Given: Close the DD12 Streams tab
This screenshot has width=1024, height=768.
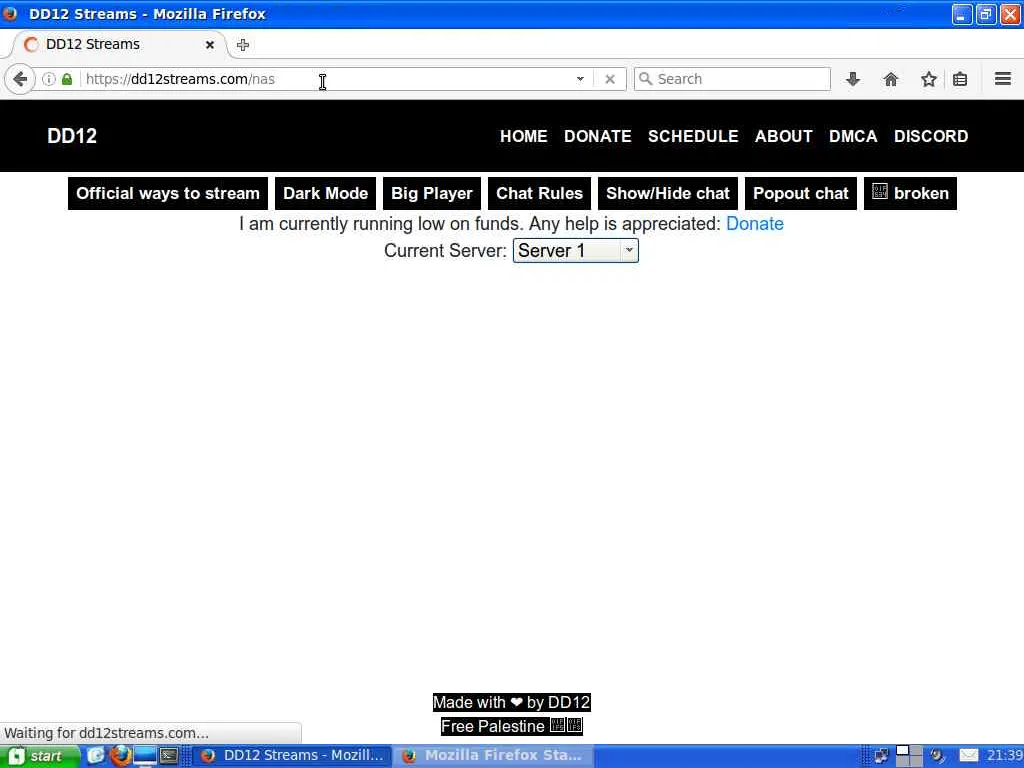Looking at the screenshot, I should (210, 45).
